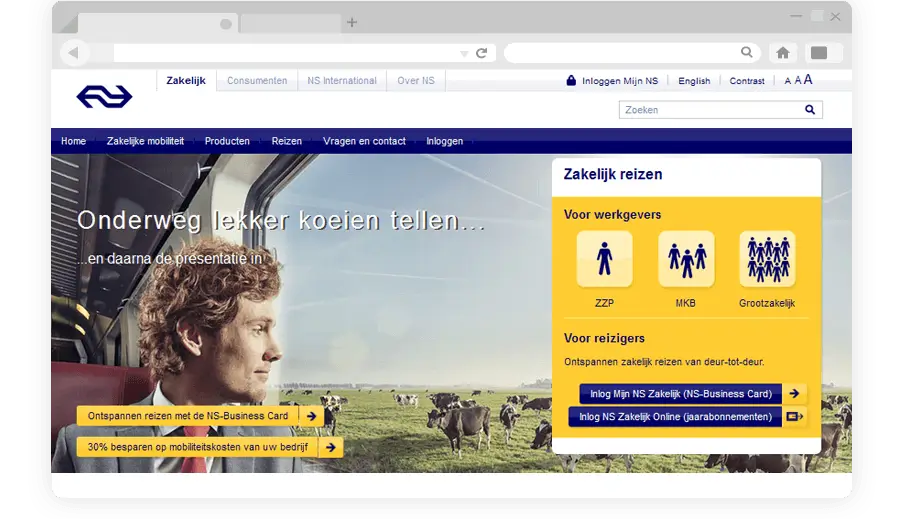Toggle the Contrast mode link
This screenshot has height=519, width=900.
pos(747,81)
